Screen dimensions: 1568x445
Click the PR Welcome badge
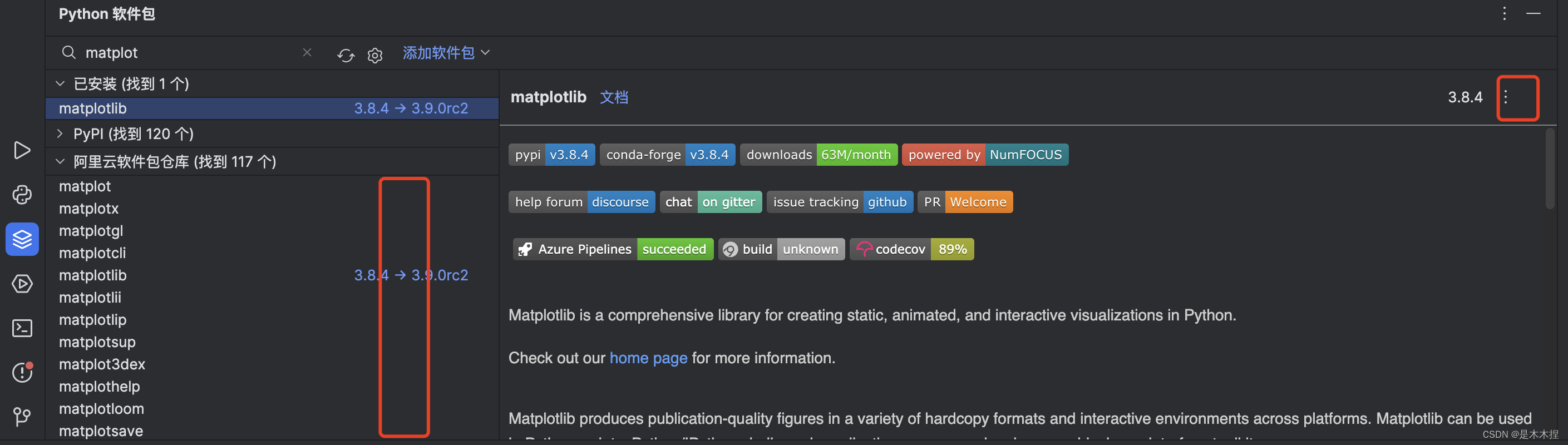965,202
